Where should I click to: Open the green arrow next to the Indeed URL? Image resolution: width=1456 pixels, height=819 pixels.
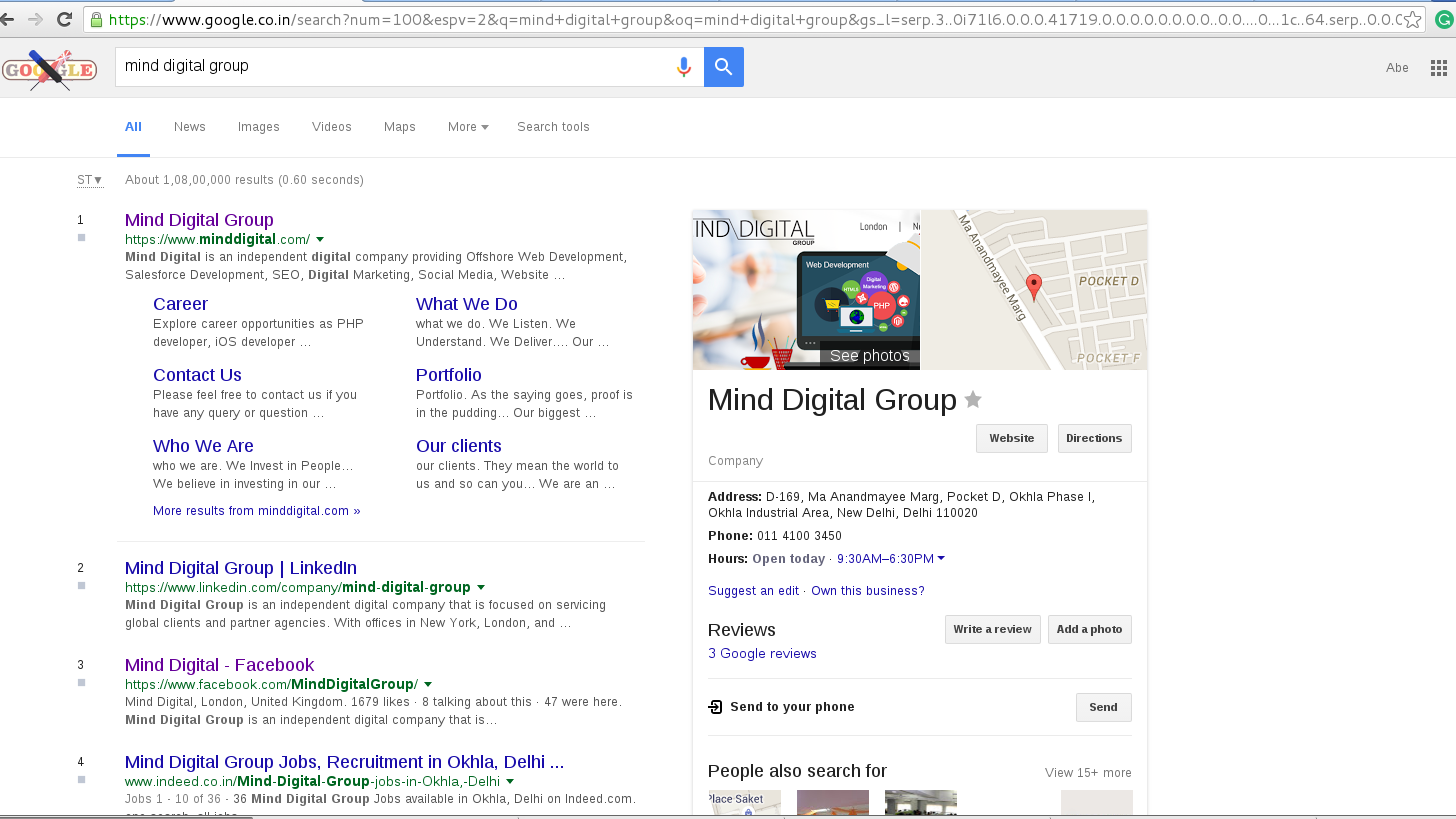coord(510,781)
